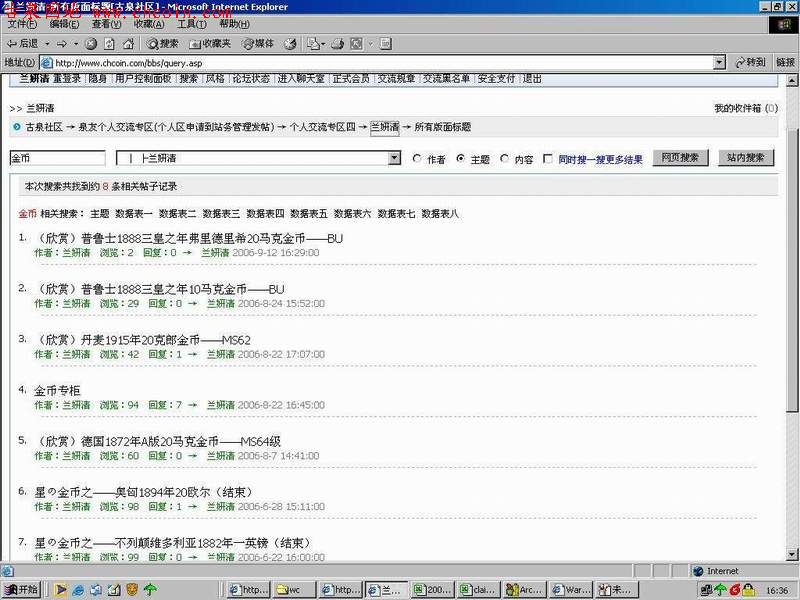Open the Back button history dropdown arrow

coord(47,44)
